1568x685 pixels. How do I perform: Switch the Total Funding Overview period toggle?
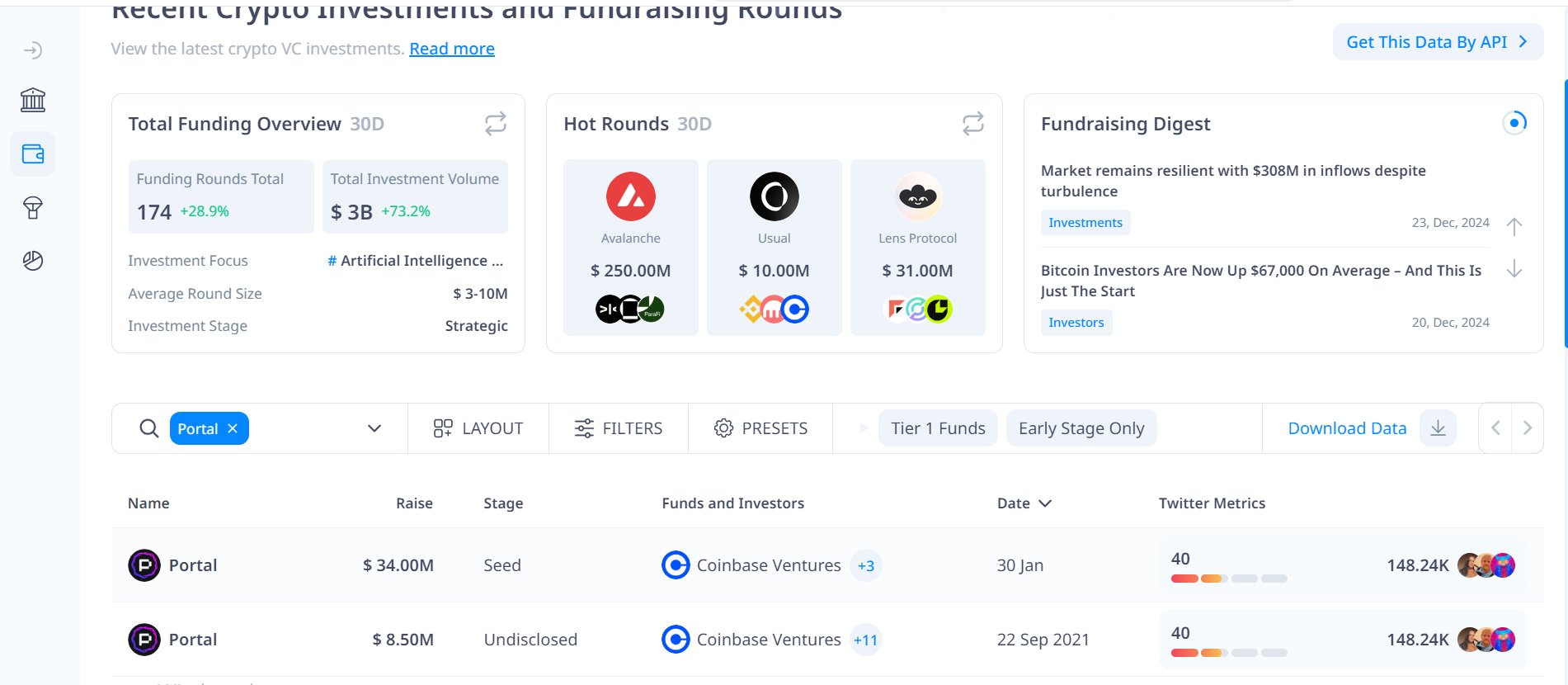[496, 124]
